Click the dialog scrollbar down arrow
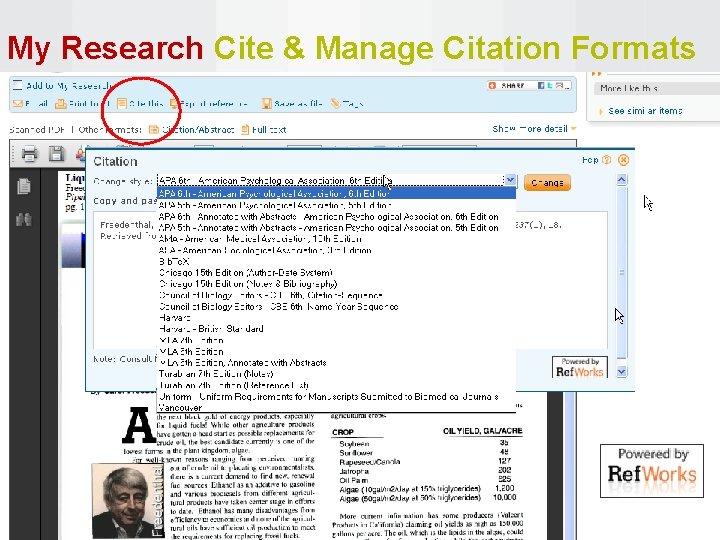This screenshot has width=720, height=540. click(622, 371)
